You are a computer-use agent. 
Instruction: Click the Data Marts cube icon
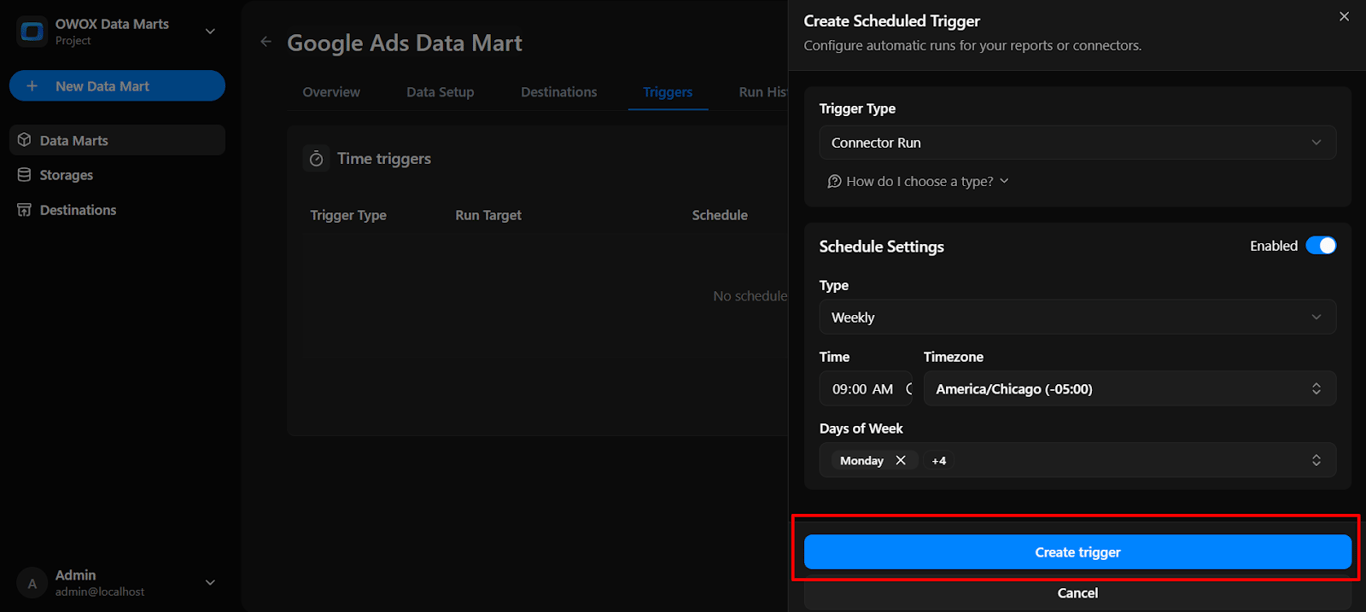pyautogui.click(x=25, y=140)
